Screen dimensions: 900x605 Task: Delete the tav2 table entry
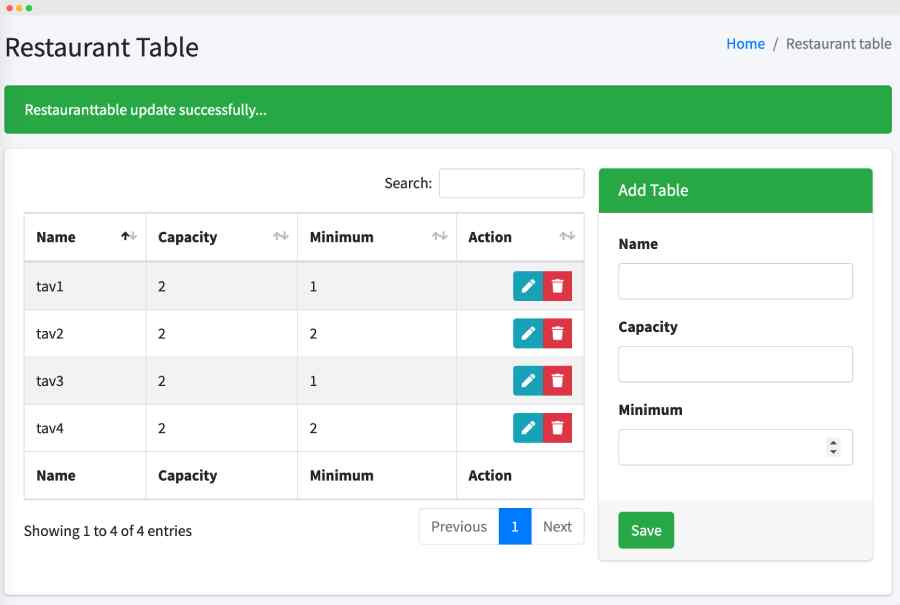(x=557, y=333)
